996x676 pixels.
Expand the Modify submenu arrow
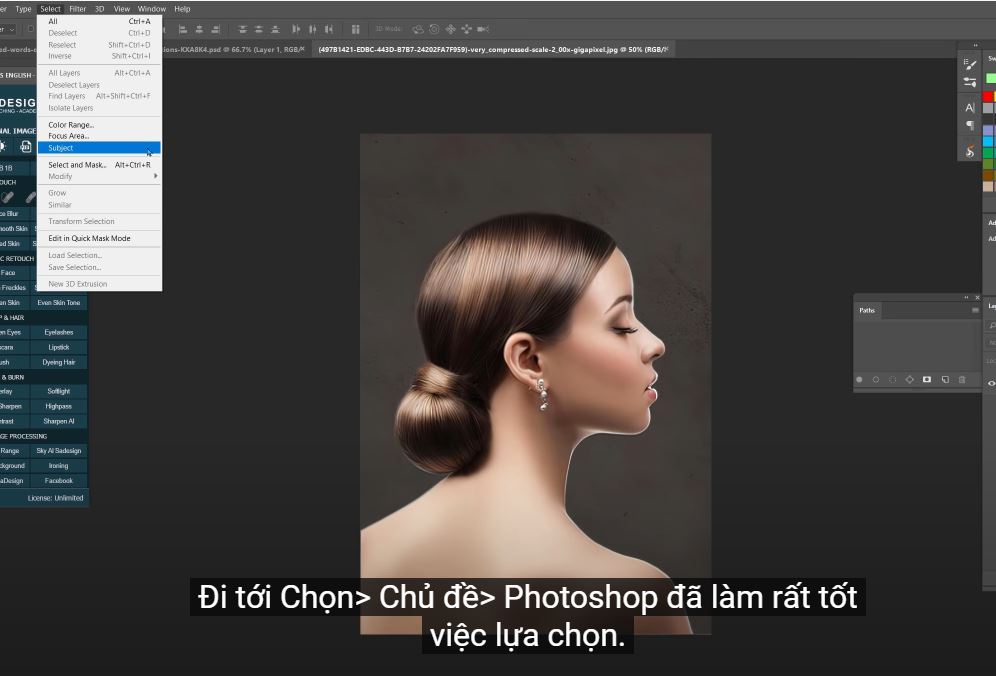155,176
